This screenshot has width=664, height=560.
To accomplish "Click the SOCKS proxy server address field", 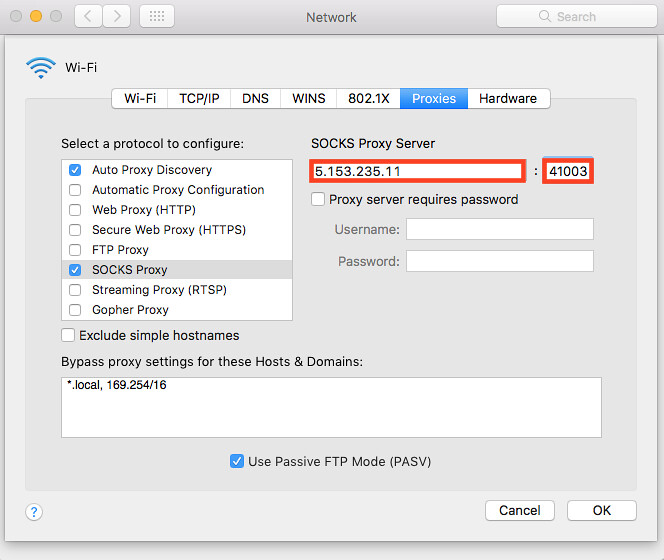I will 418,171.
